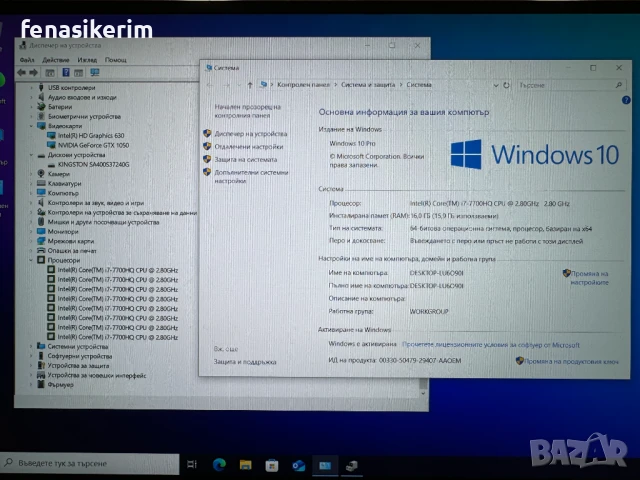Image resolution: width=640 pixels, height=480 pixels.
Task: Select the Софтуерни устройства tree item
Action: (80, 356)
